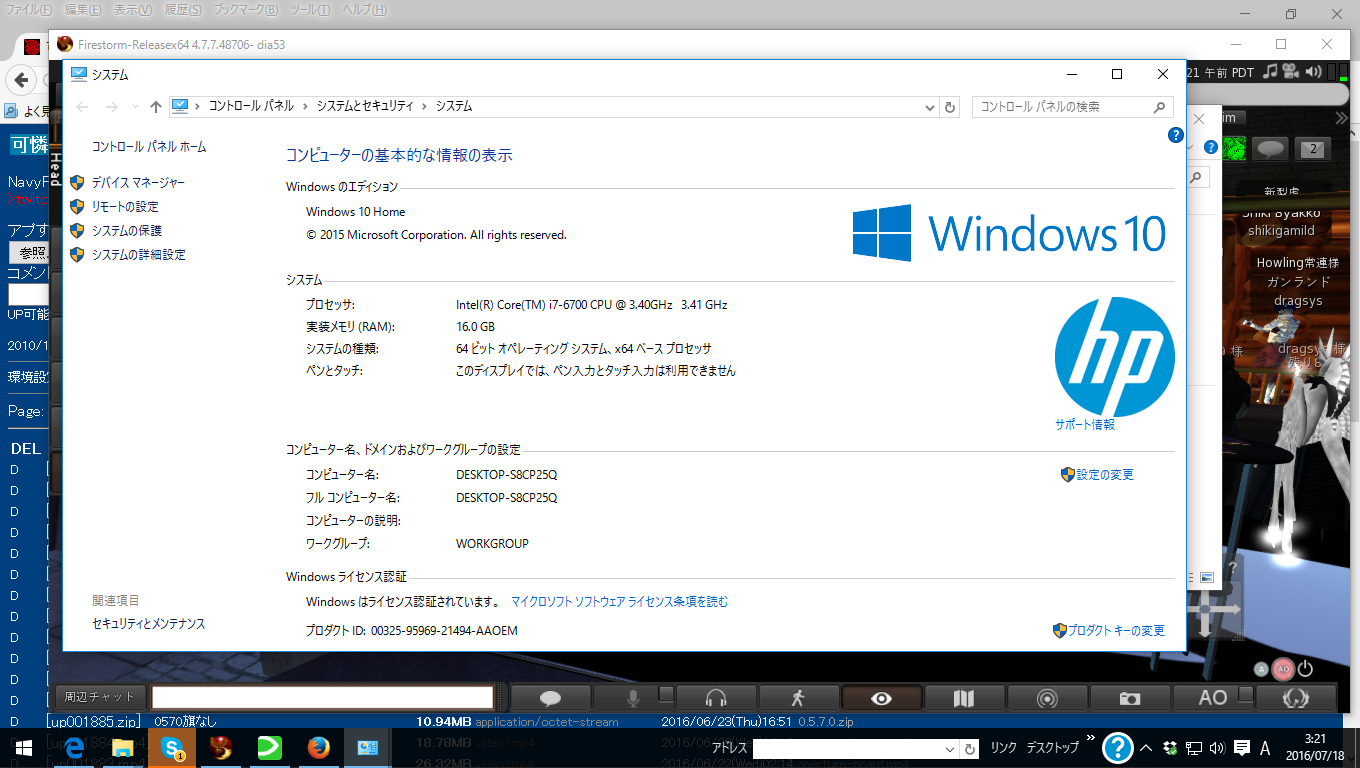This screenshot has height=768, width=1360.
Task: Open the Firestorm world map icon
Action: point(963,698)
